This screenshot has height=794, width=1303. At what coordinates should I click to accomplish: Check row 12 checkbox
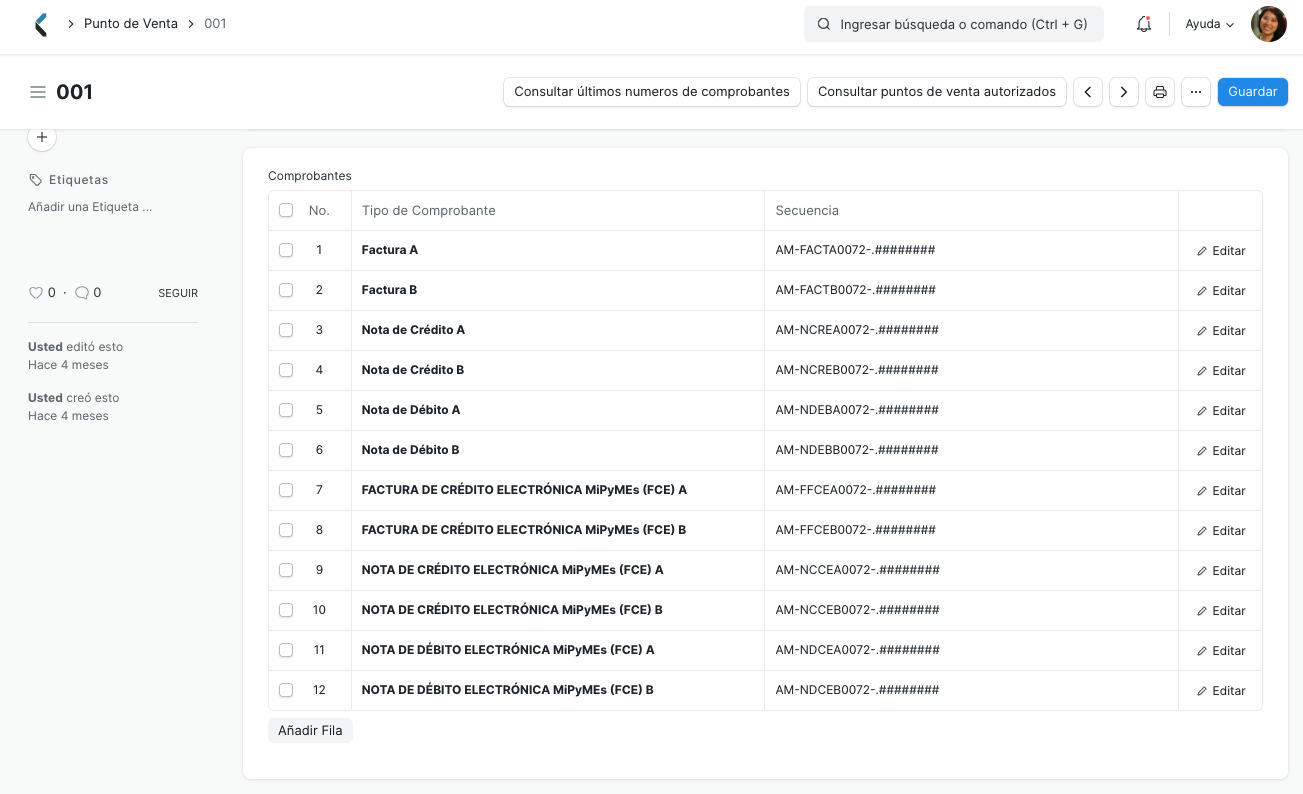pos(286,690)
